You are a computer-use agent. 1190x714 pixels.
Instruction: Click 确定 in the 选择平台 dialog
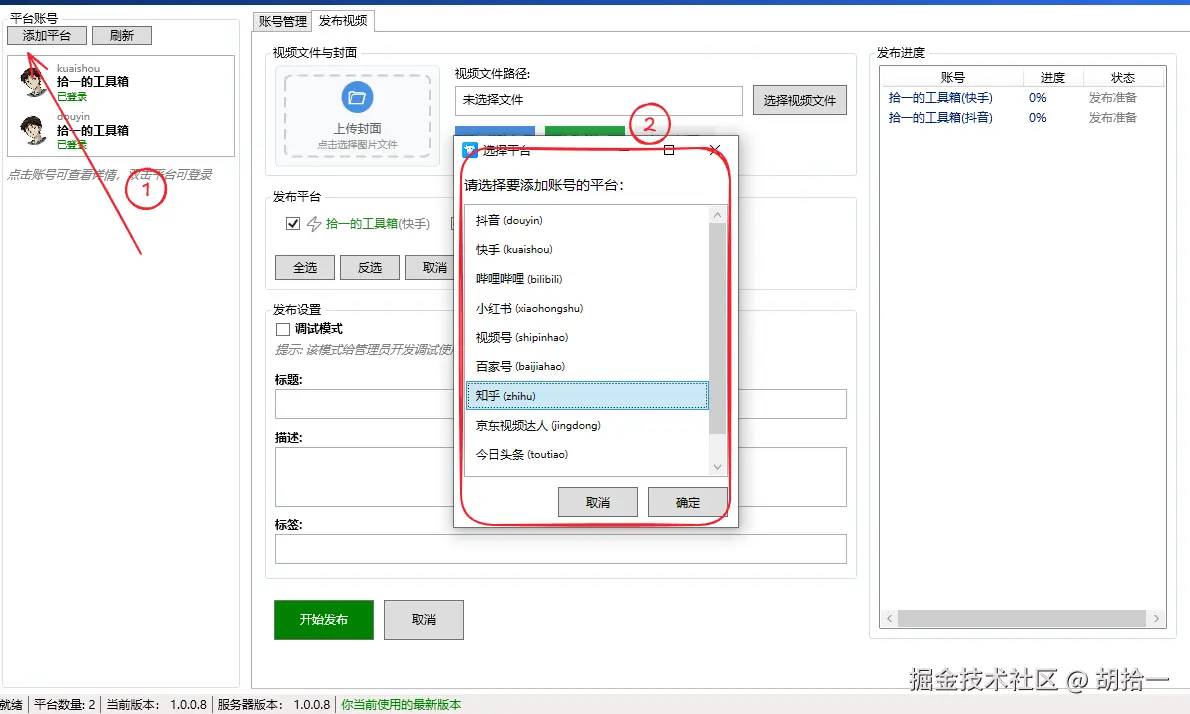(688, 502)
